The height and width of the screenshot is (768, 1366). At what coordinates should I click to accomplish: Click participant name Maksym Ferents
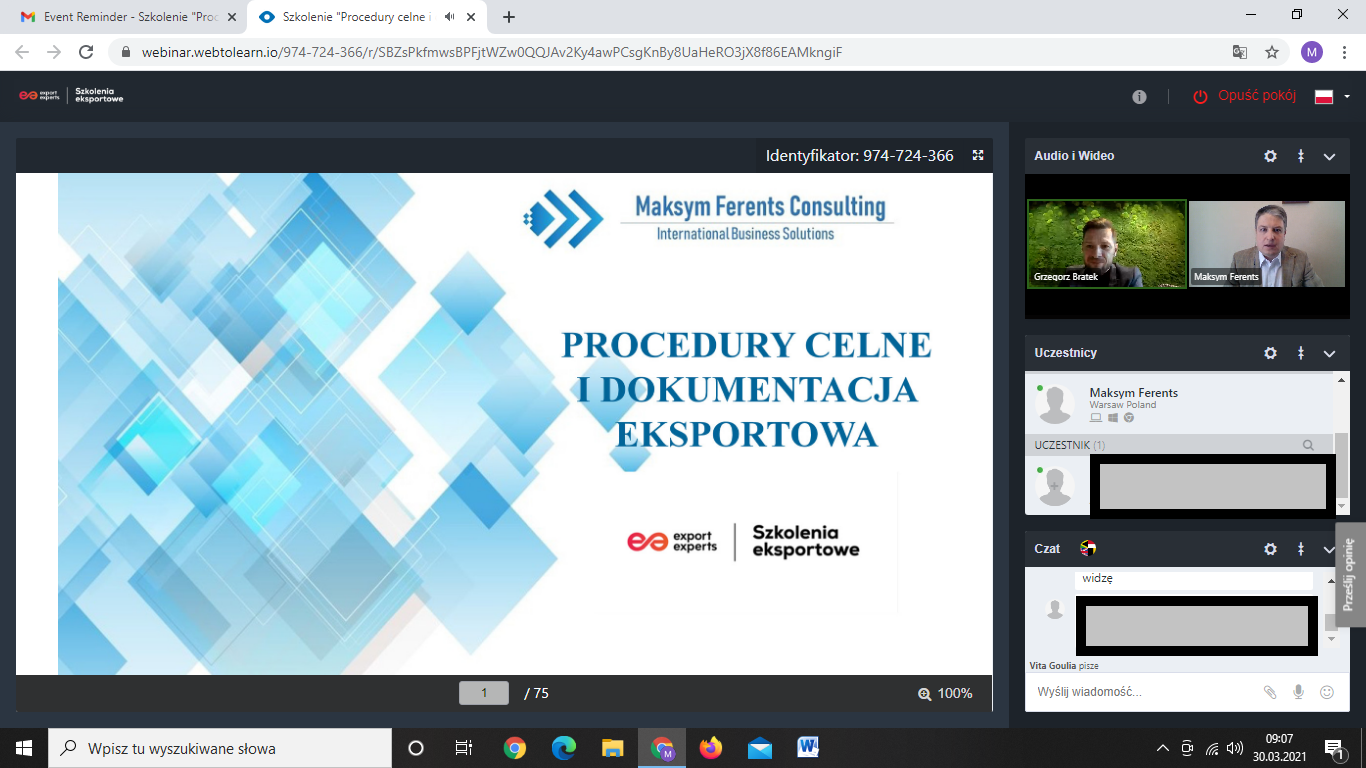[1133, 393]
